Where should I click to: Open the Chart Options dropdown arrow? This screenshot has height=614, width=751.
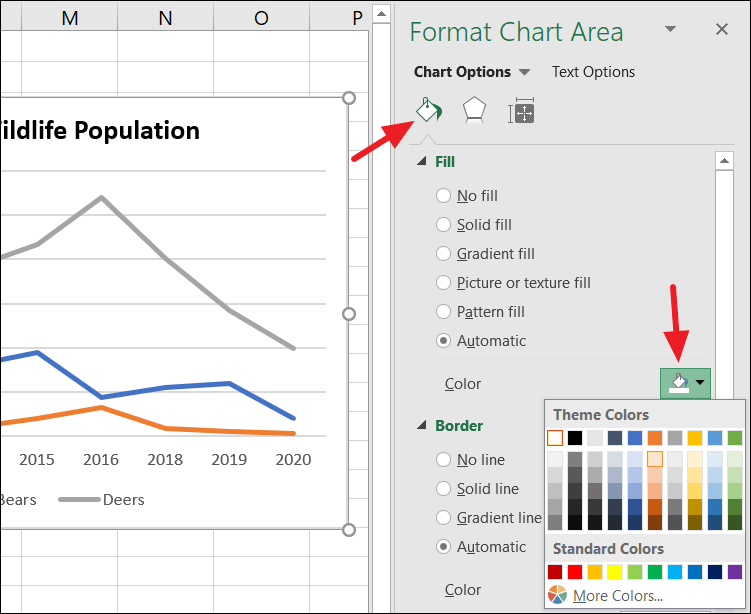coord(524,72)
